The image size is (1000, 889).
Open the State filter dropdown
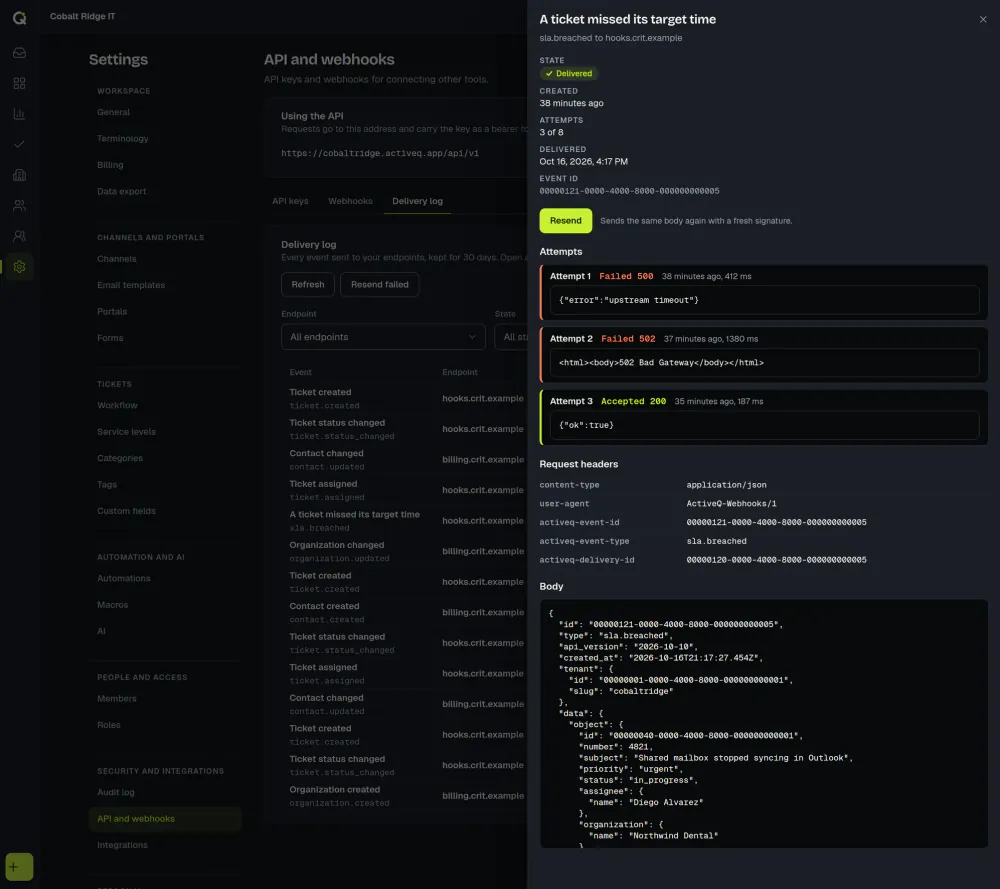511,337
